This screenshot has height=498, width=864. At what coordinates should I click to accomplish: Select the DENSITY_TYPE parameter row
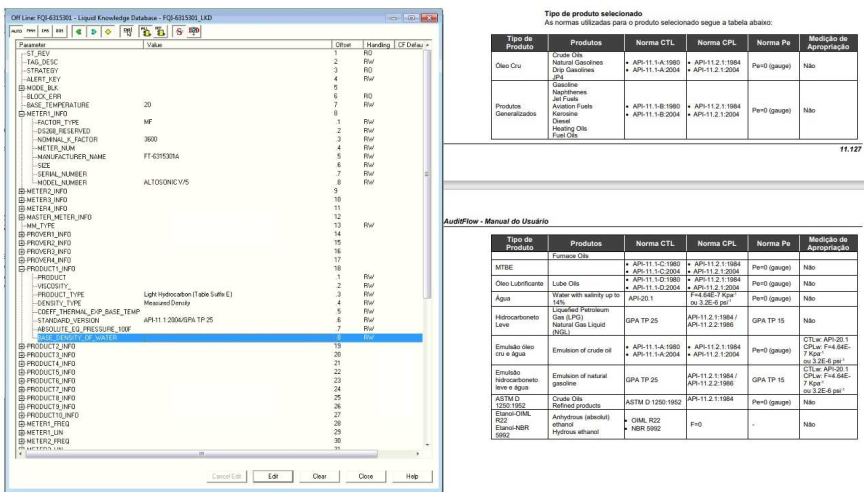coord(220,304)
